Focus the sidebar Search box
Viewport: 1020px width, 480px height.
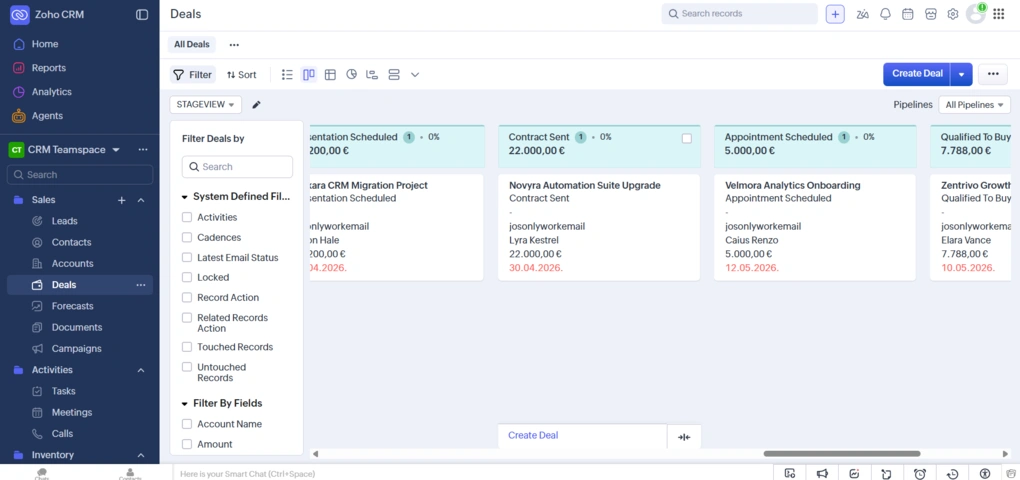click(80, 175)
